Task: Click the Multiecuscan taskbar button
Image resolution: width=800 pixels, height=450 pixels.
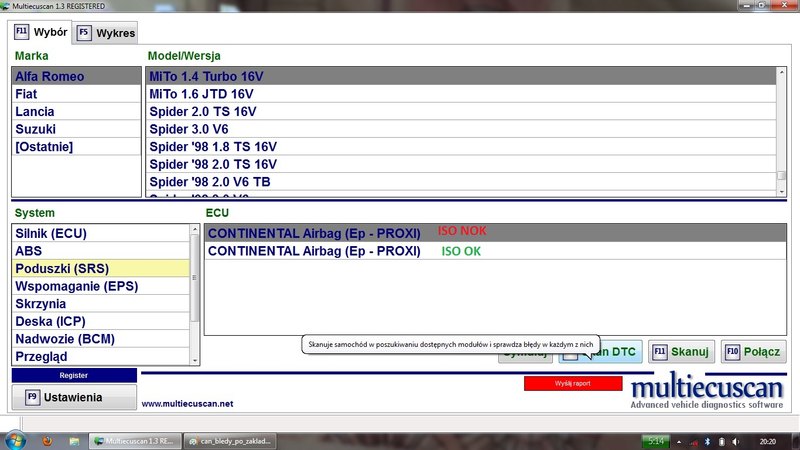Action: 135,441
